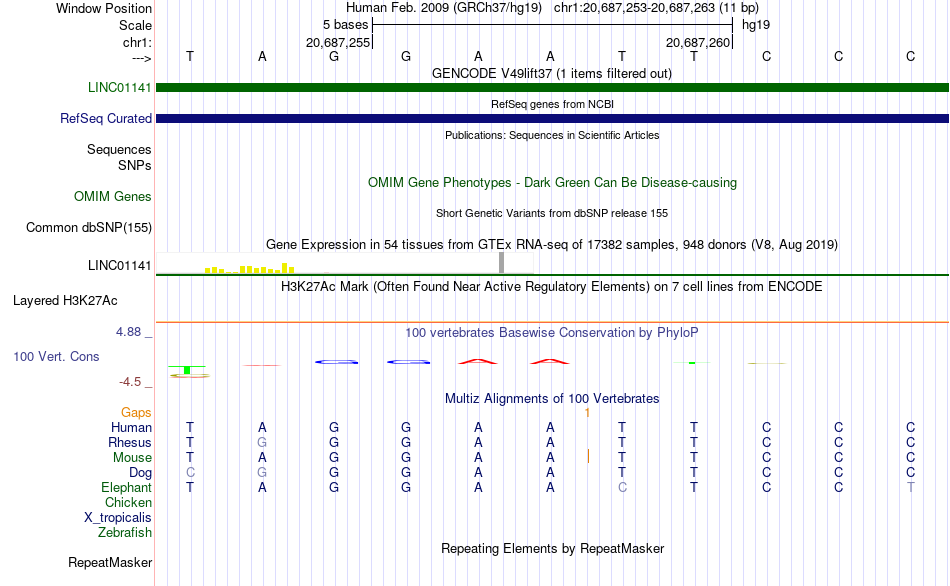Click the -4.5 PhyloP lower limit value
Image resolution: width=950 pixels, height=586 pixels.
pyautogui.click(x=130, y=382)
